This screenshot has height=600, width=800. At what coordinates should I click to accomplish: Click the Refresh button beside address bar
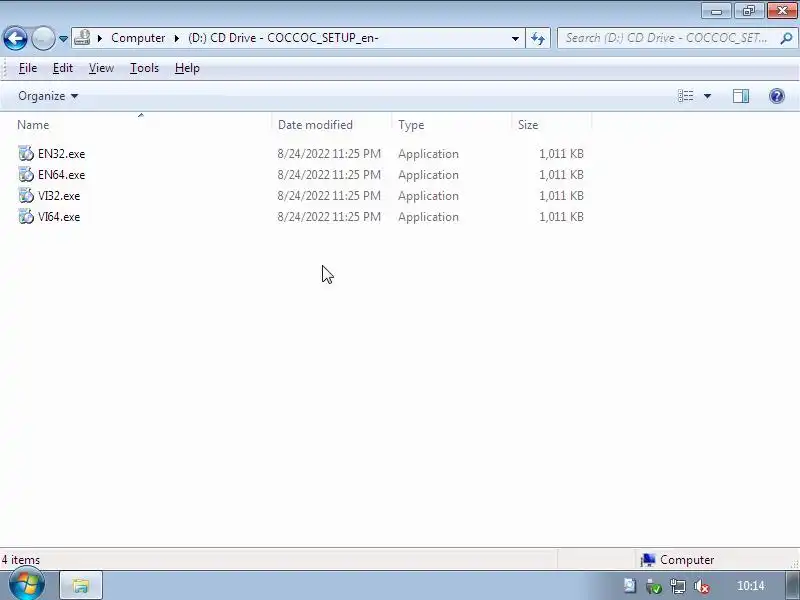pyautogui.click(x=538, y=38)
